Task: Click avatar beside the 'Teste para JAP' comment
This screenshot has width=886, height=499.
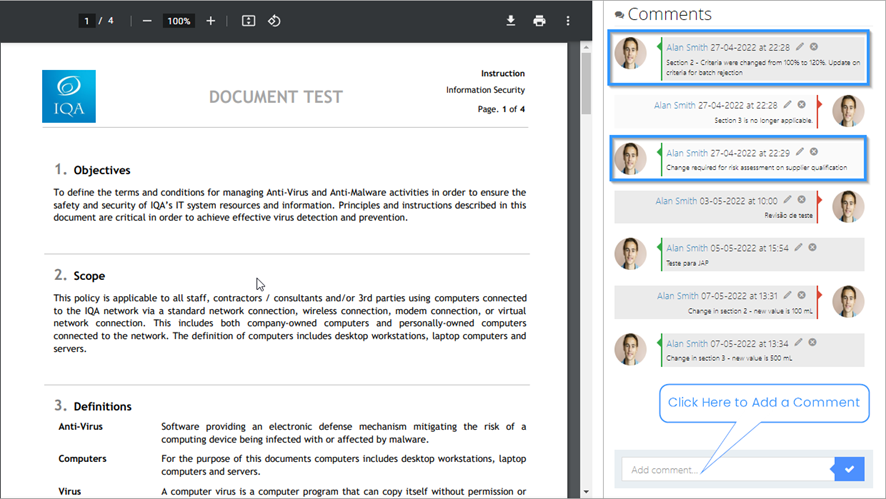Action: click(x=630, y=253)
